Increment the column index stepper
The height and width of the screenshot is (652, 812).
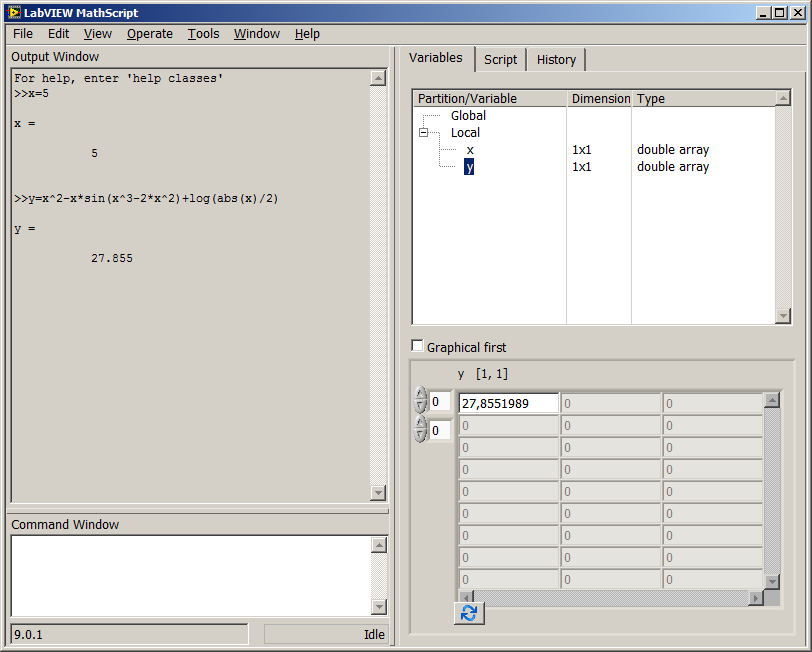tap(420, 423)
